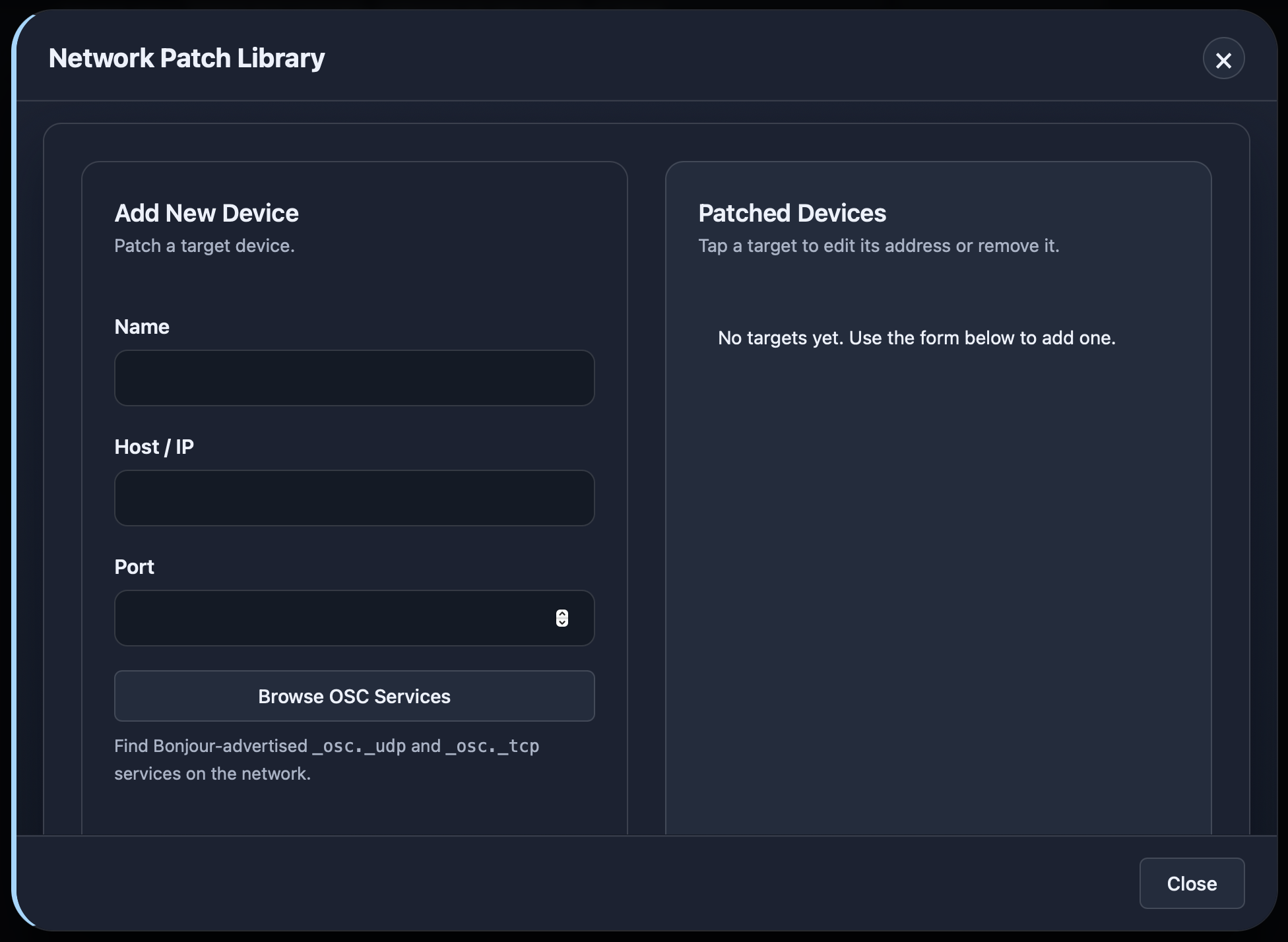Click the Add New Device heading
The width and height of the screenshot is (1288, 942).
point(207,214)
